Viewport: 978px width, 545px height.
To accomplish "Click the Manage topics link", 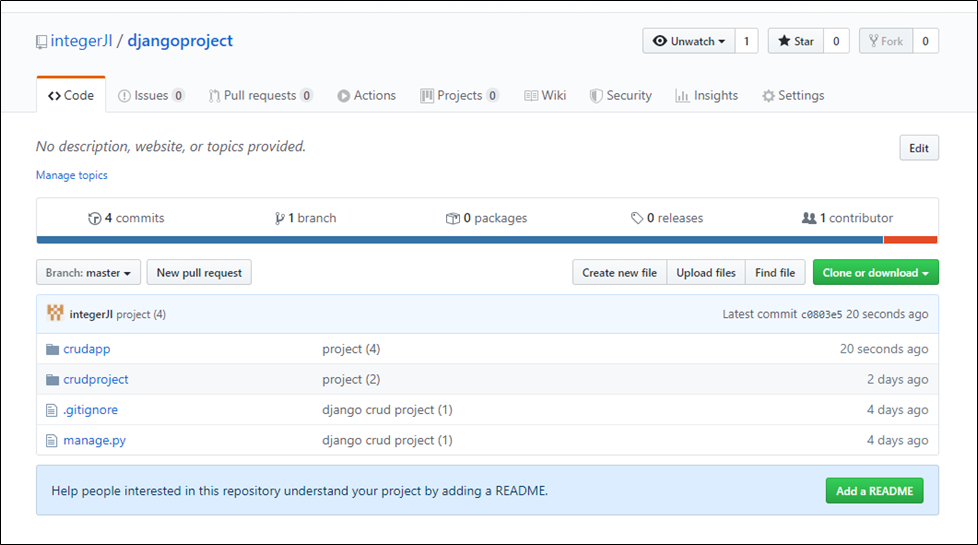I will 72,175.
